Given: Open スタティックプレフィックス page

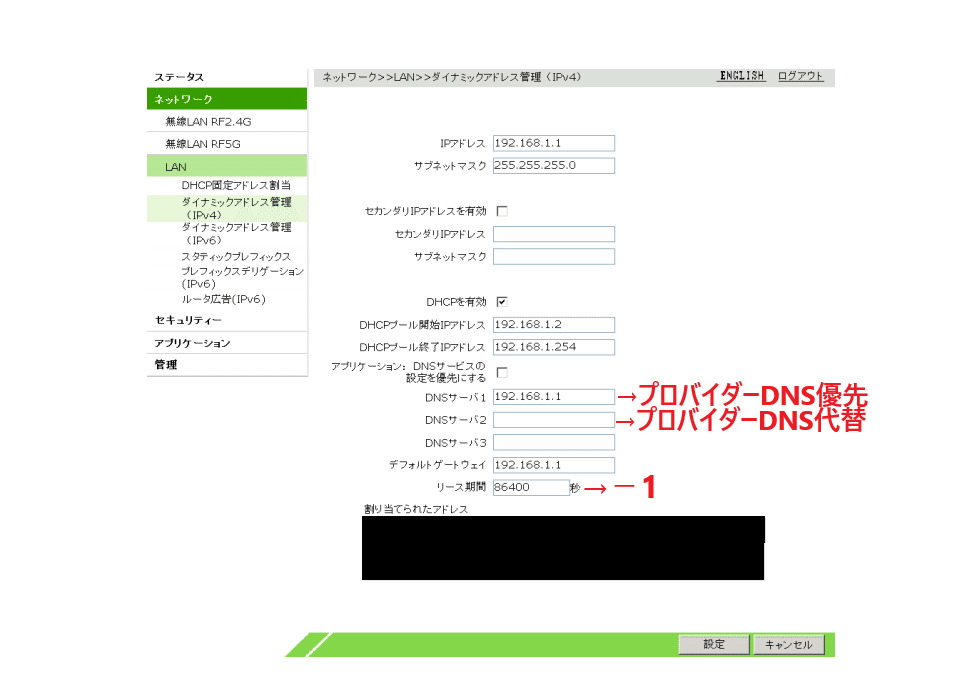Looking at the screenshot, I should coord(236,256).
